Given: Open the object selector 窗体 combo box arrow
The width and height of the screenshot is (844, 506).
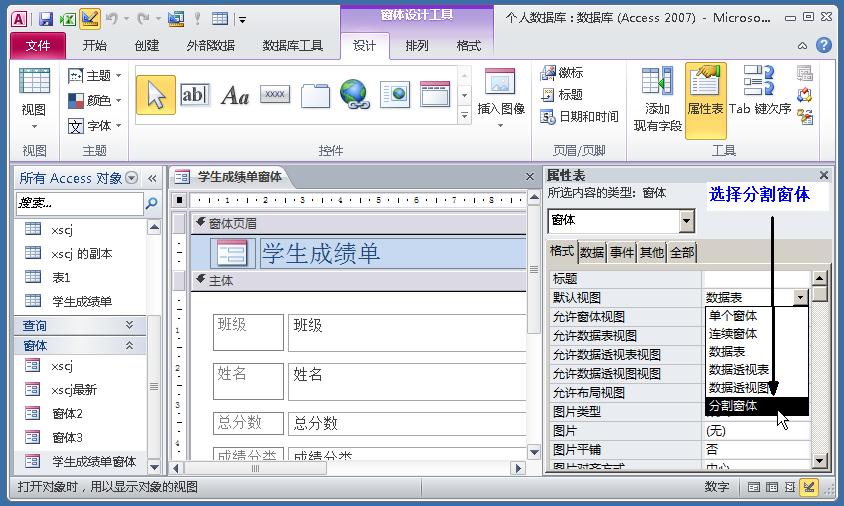Looking at the screenshot, I should pyautogui.click(x=686, y=221).
